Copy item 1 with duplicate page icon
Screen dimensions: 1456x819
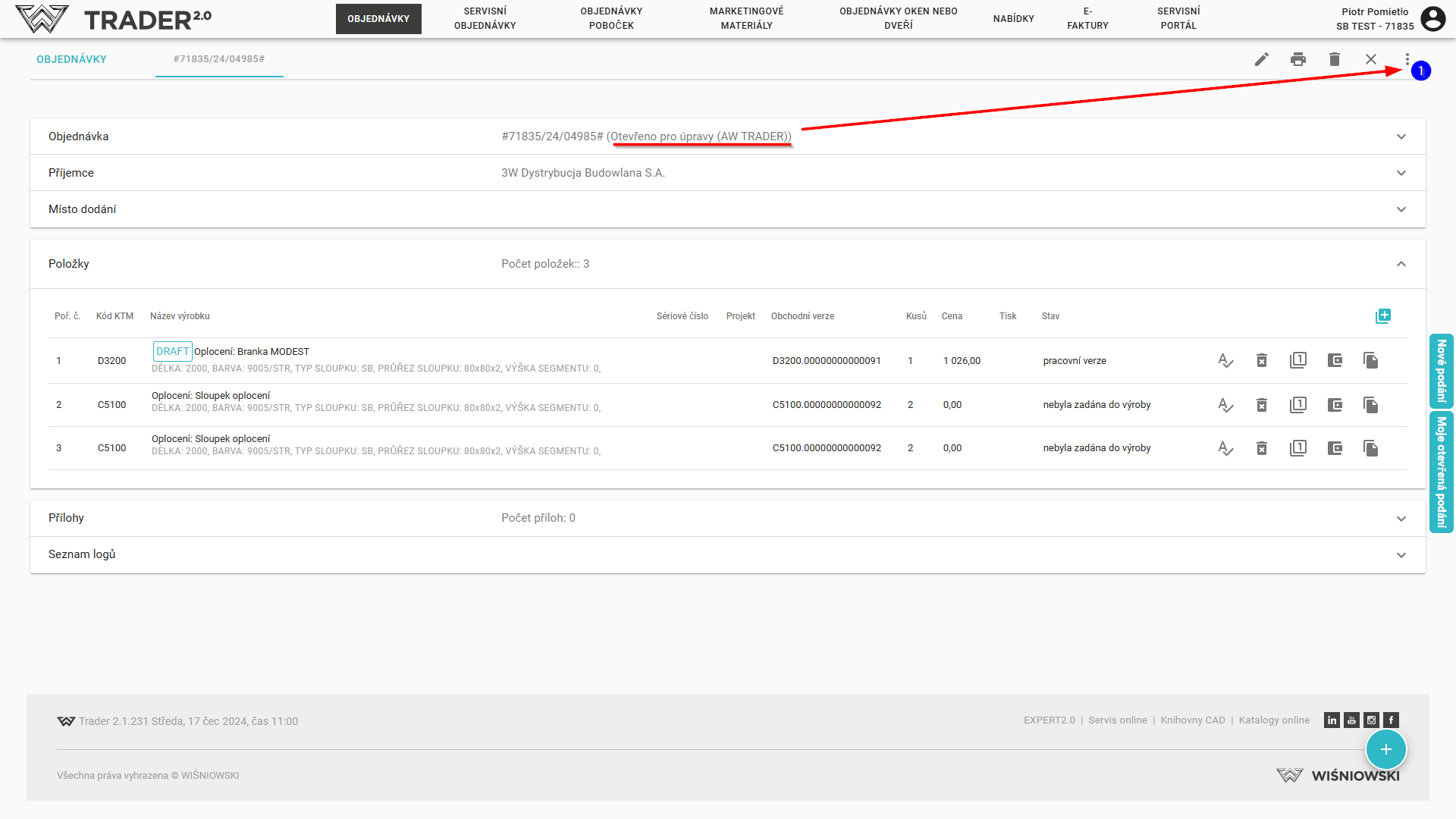pos(1370,361)
